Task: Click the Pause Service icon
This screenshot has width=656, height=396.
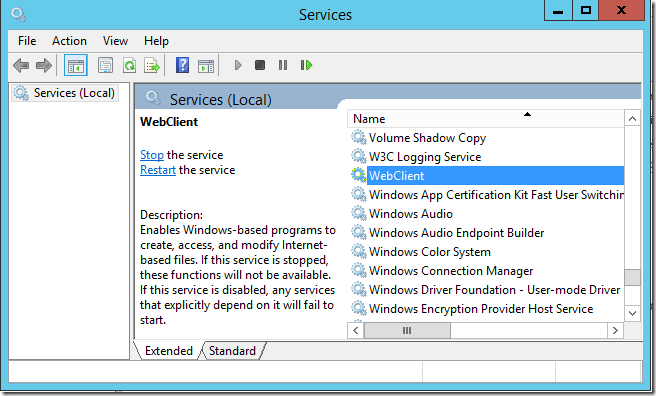Action: [283, 65]
